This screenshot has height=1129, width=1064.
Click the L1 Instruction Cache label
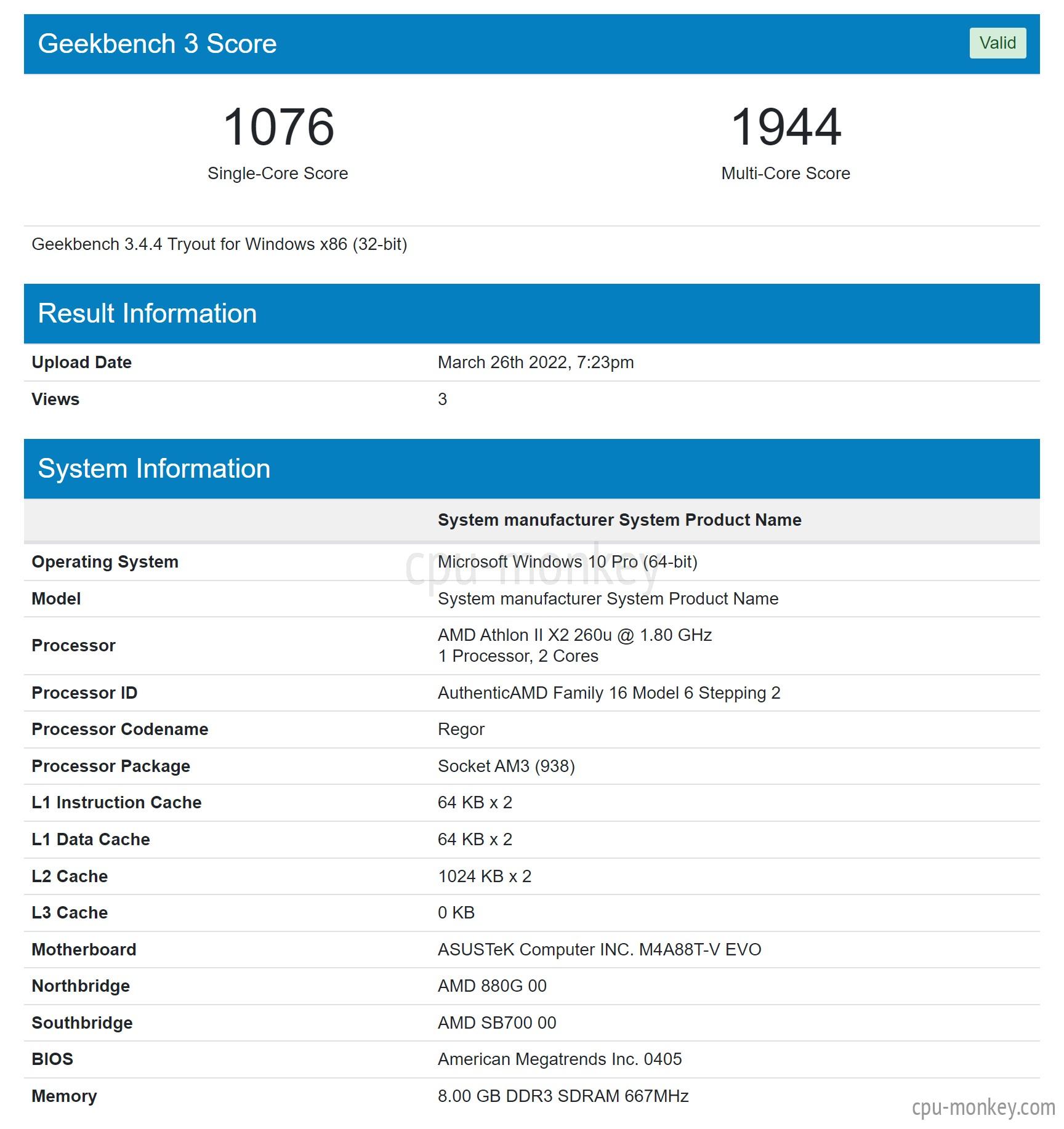(x=116, y=802)
